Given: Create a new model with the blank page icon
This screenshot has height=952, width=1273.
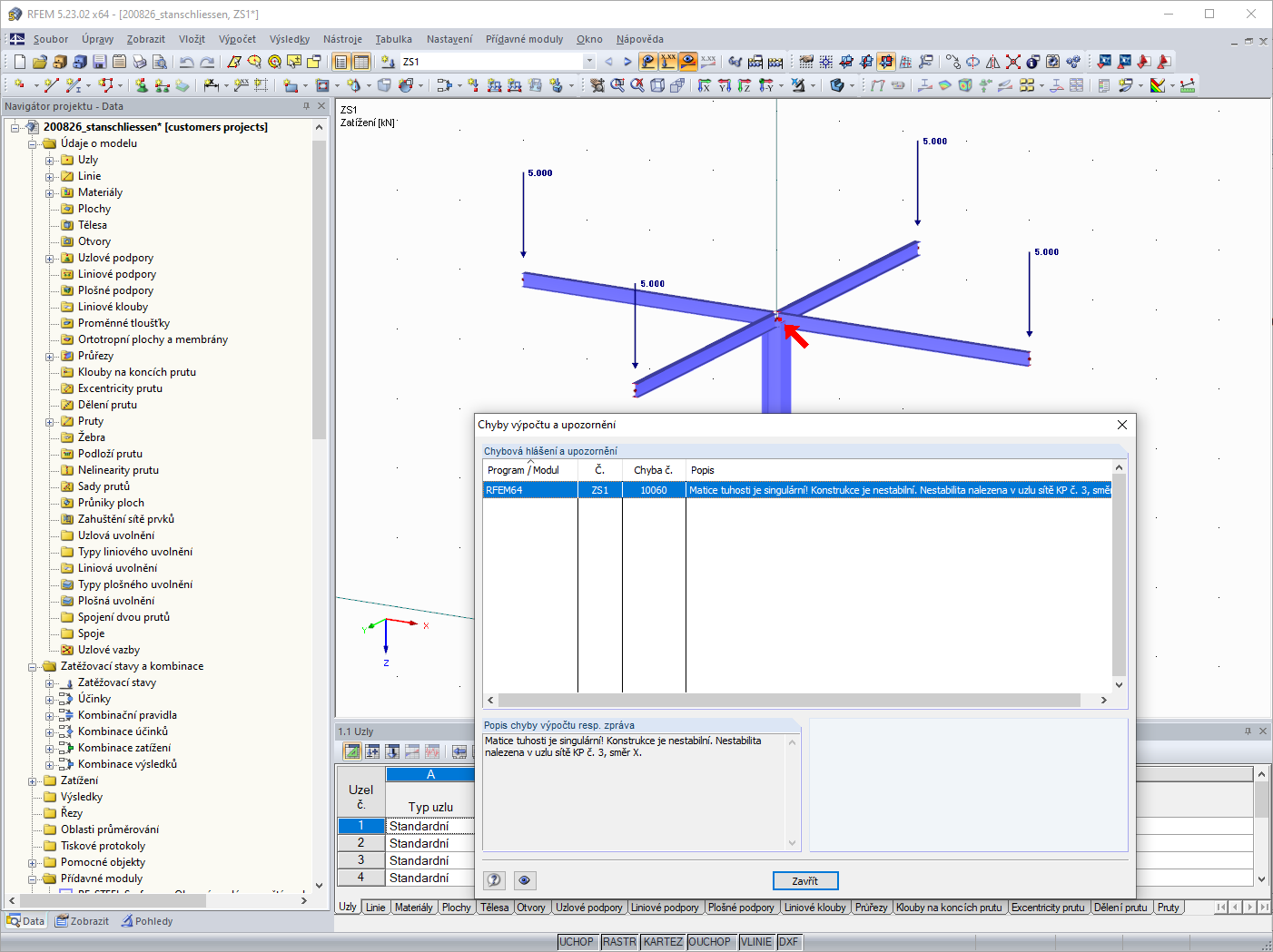Looking at the screenshot, I should (20, 62).
